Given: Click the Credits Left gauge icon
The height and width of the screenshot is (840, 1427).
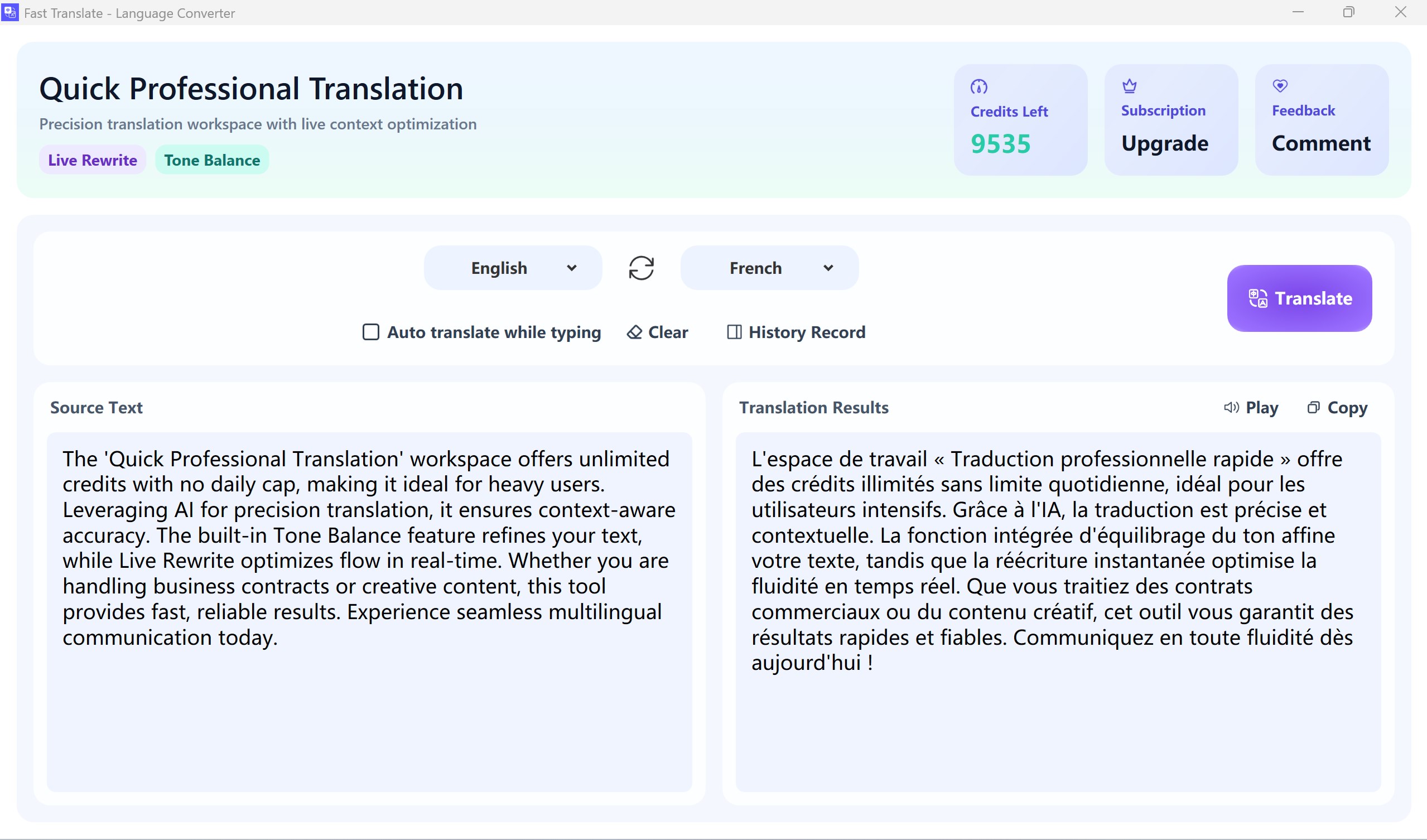Looking at the screenshot, I should (978, 86).
